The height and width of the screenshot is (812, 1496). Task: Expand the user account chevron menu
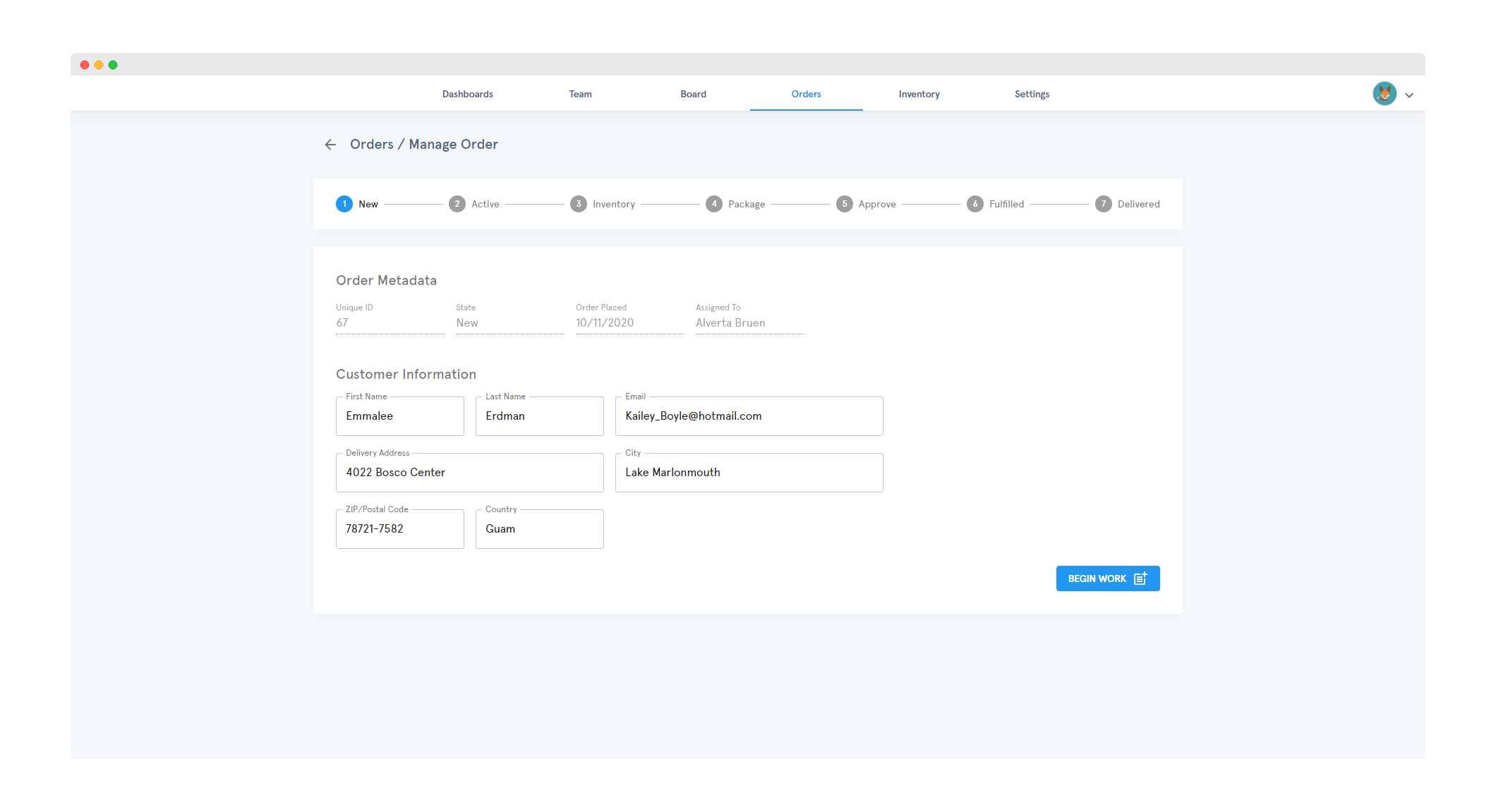(x=1409, y=95)
